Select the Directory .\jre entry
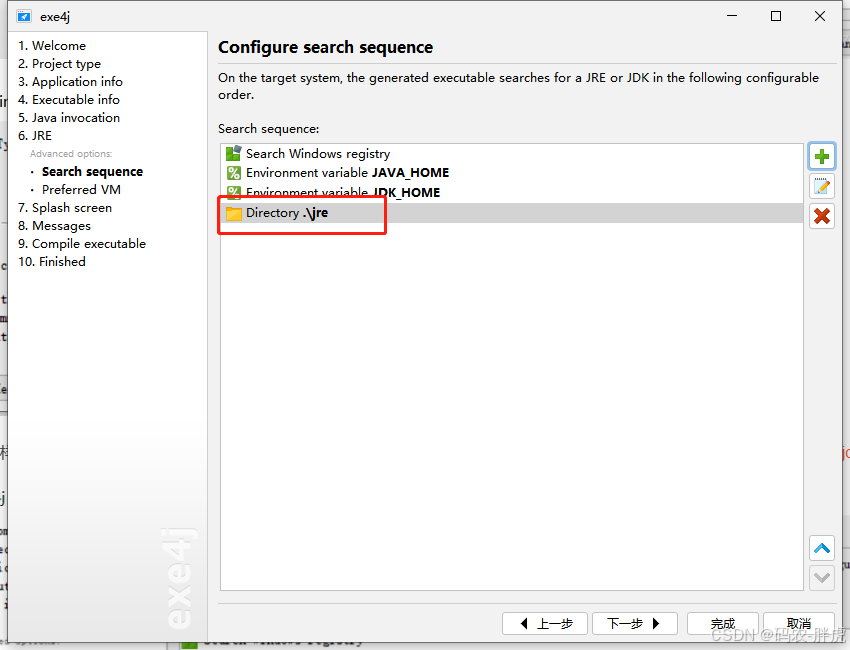 (x=292, y=212)
